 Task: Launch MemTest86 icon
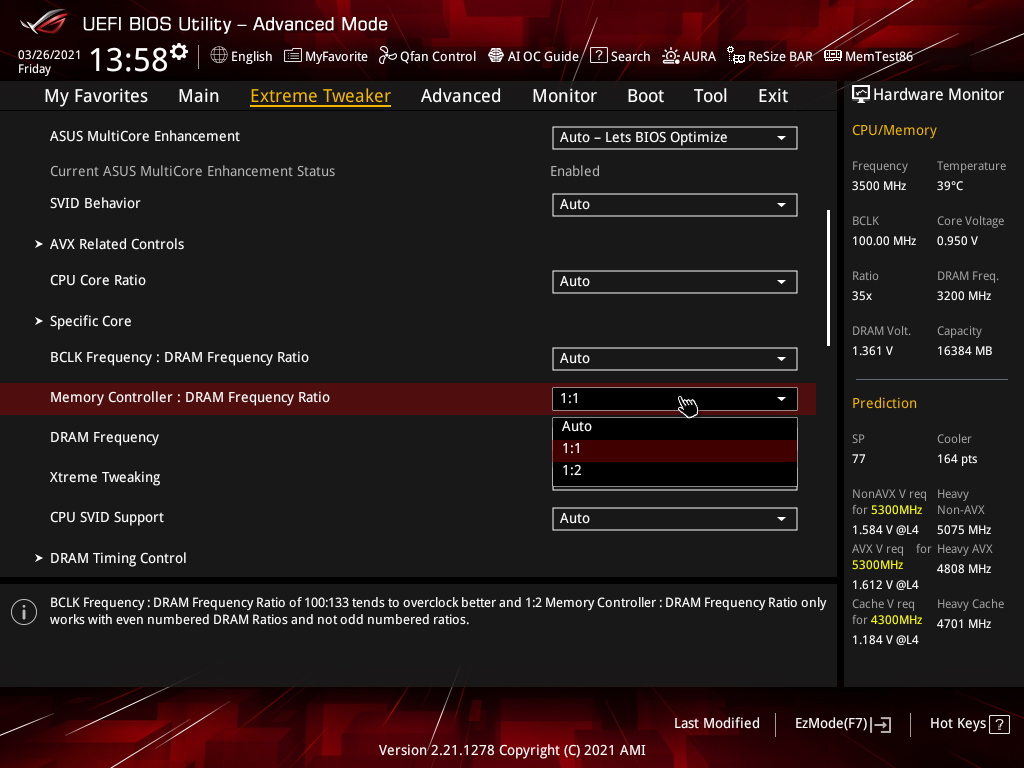(833, 56)
